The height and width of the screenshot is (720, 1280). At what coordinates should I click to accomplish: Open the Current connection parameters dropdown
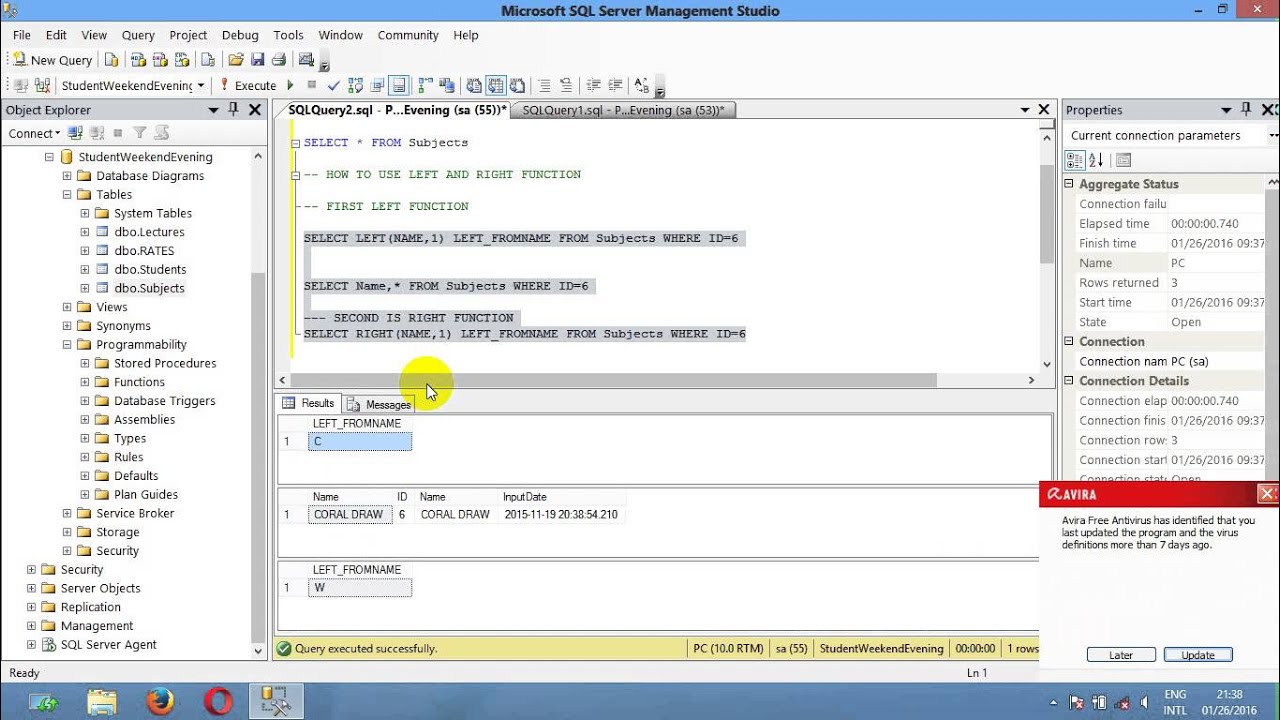(x=1273, y=135)
